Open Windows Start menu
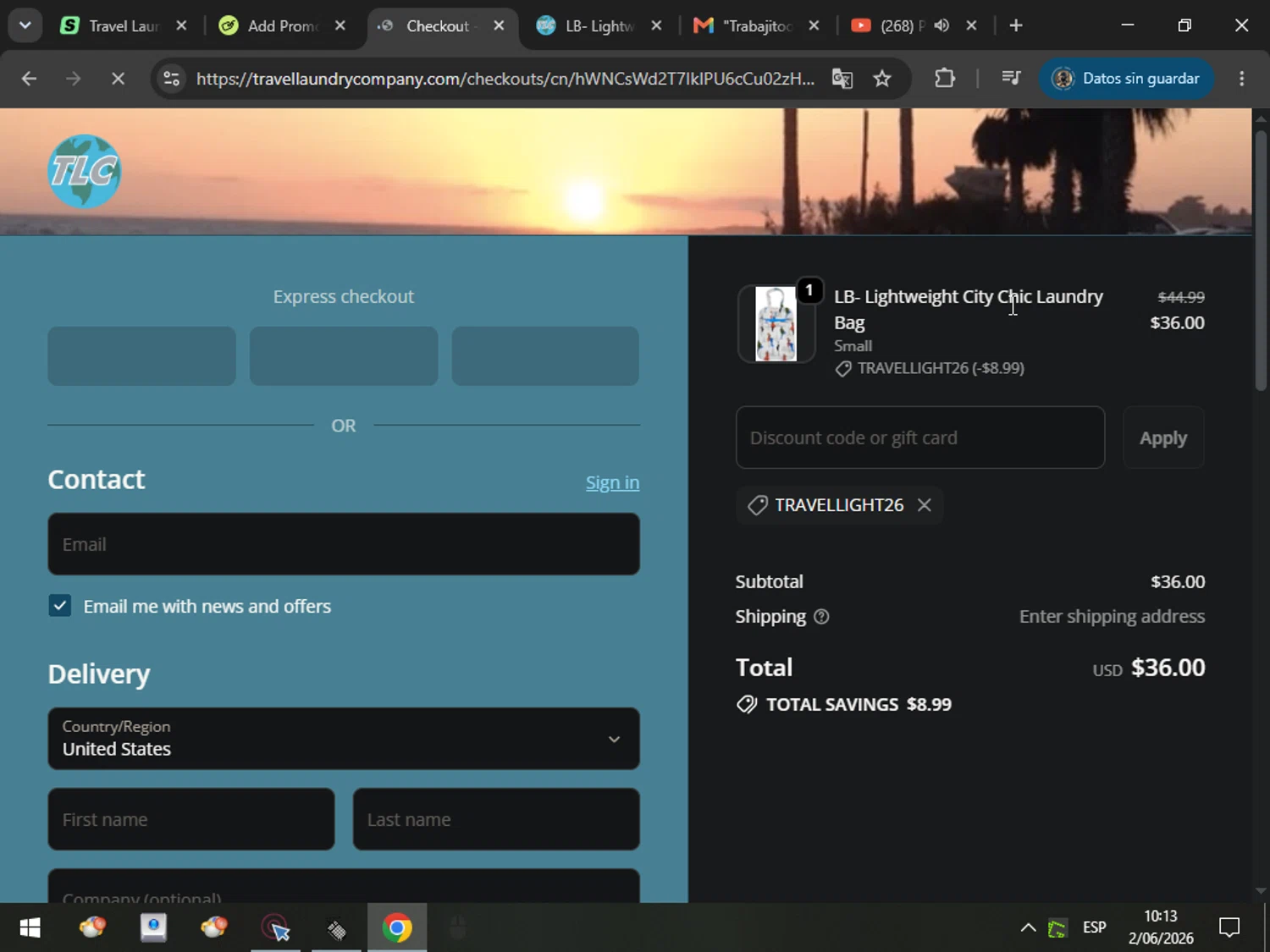The width and height of the screenshot is (1270, 952). point(30,928)
